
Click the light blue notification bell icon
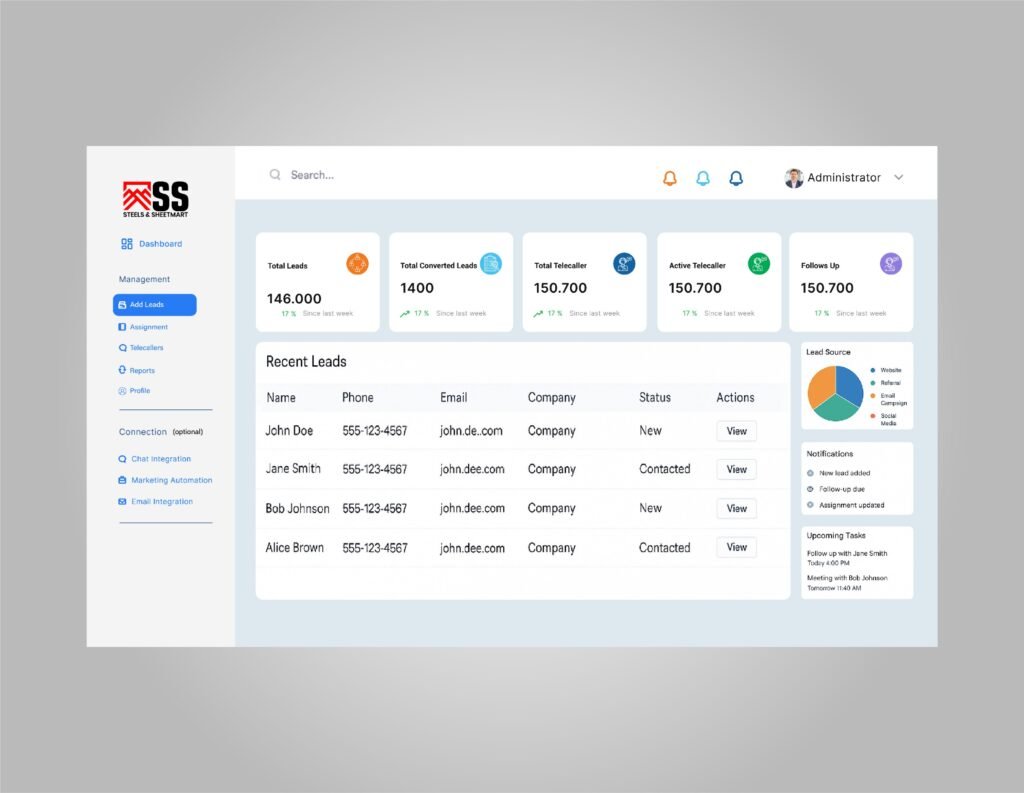[x=703, y=178]
